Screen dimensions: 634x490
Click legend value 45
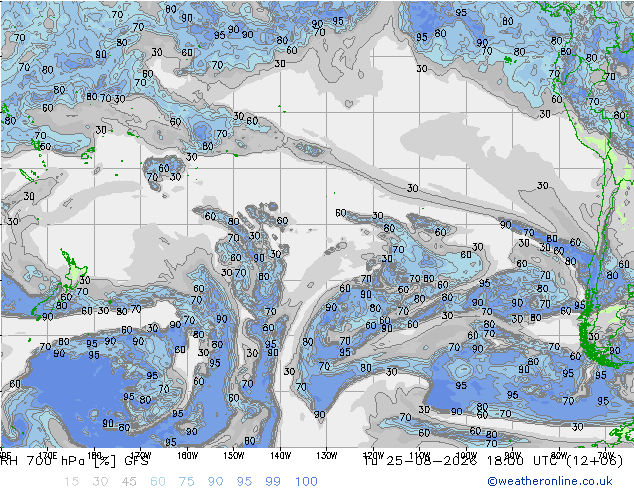tap(129, 481)
